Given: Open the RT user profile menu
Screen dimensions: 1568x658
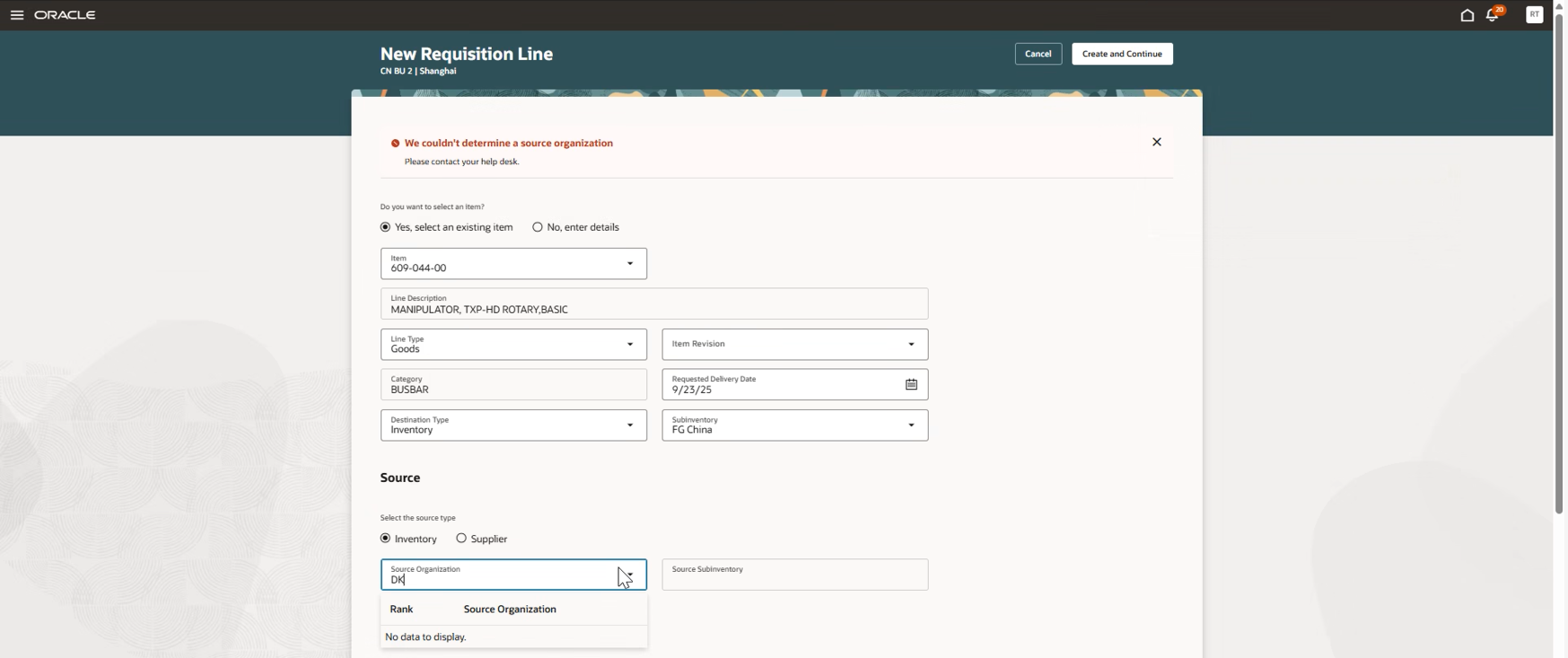Looking at the screenshot, I should pos(1534,14).
